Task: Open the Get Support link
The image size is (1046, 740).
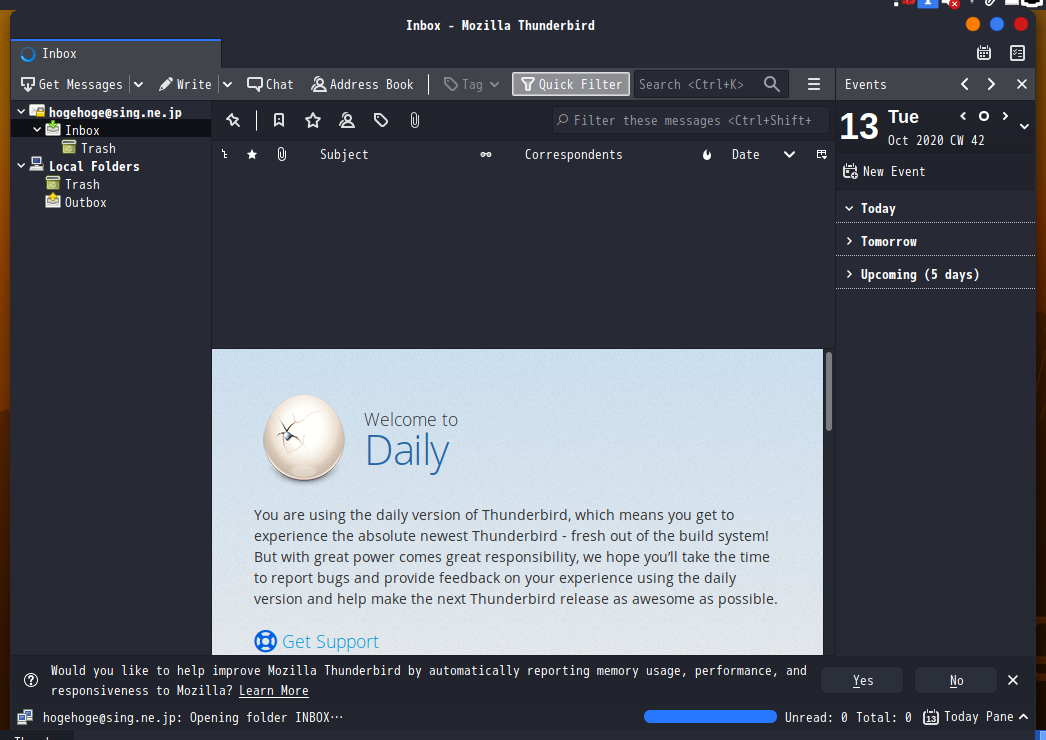Action: [x=330, y=641]
